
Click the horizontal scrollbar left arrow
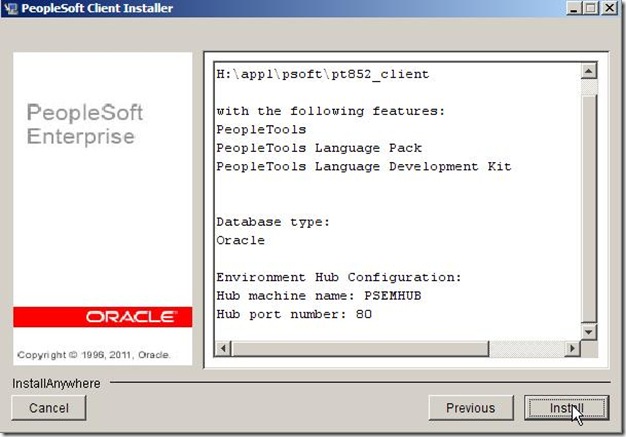(x=222, y=349)
